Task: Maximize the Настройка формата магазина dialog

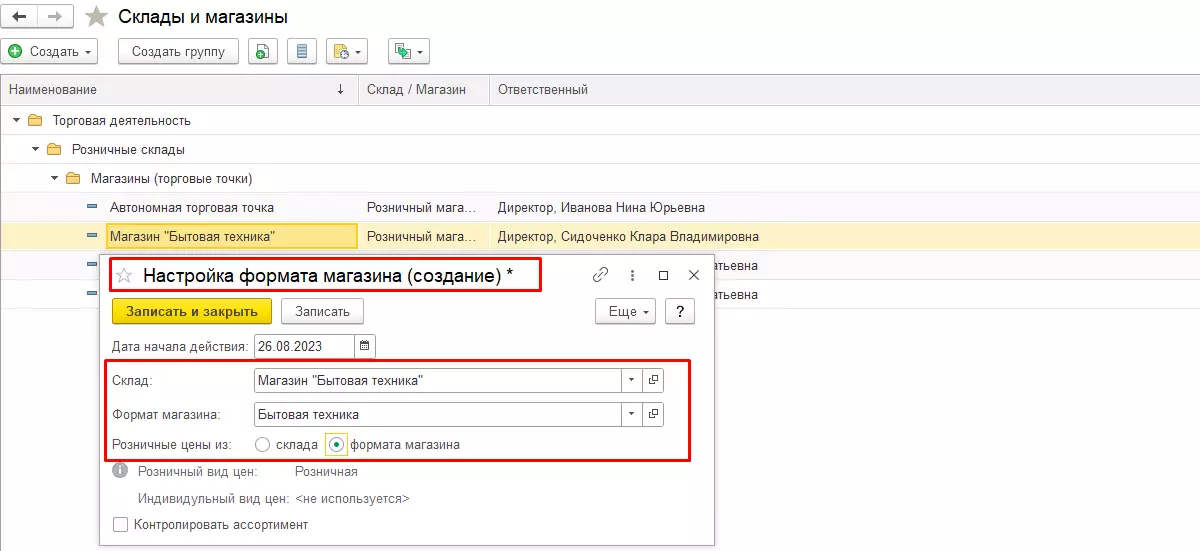Action: (663, 275)
